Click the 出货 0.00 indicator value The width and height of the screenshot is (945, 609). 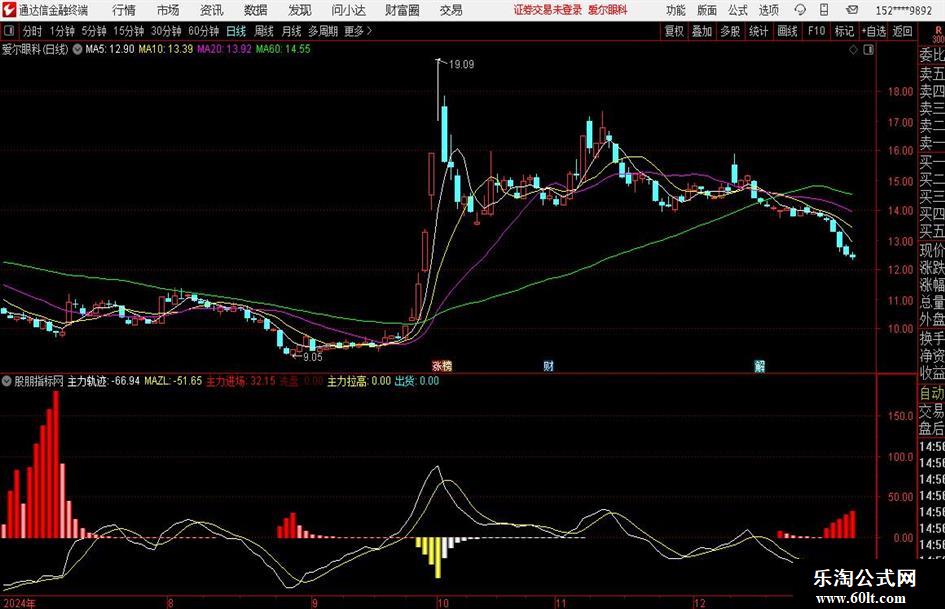point(416,381)
